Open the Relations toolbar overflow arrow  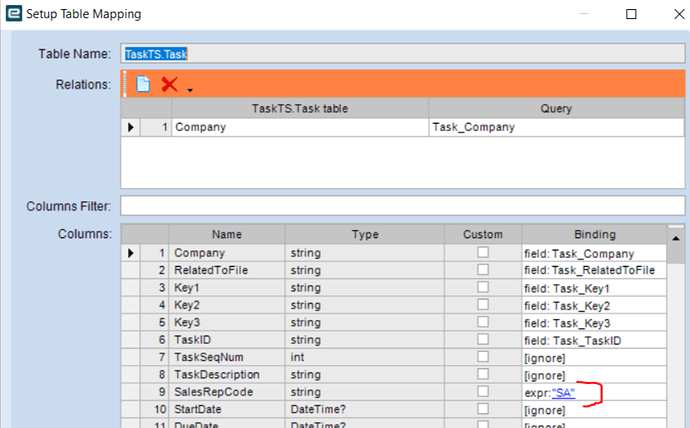point(190,90)
